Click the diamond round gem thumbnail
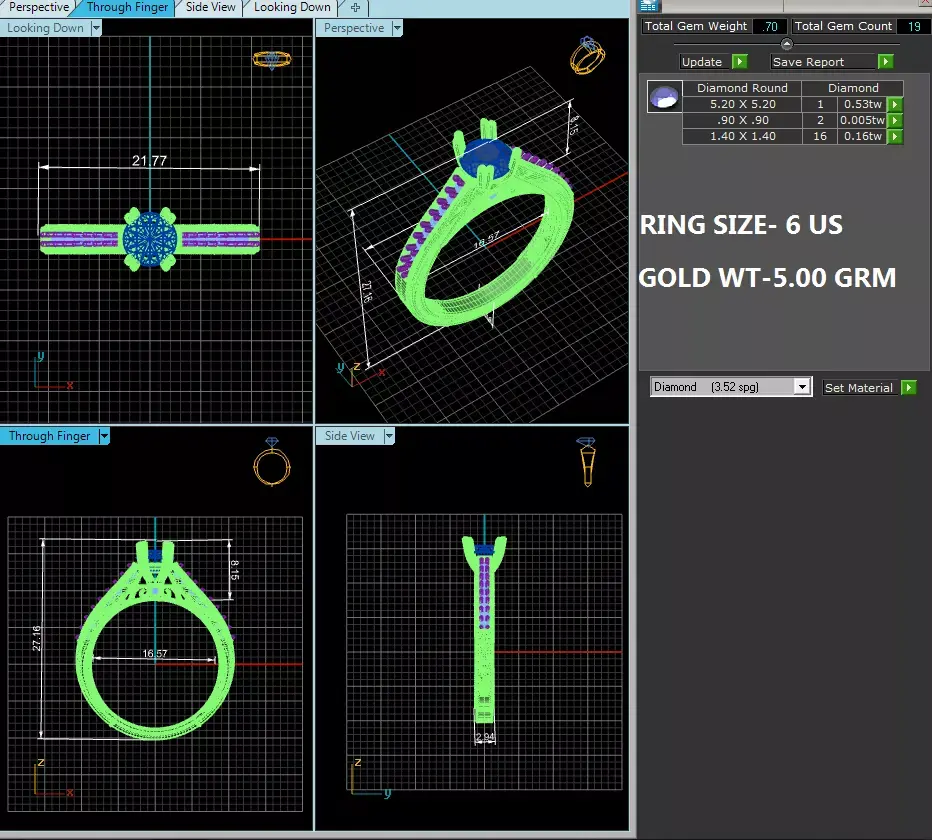 [664, 96]
